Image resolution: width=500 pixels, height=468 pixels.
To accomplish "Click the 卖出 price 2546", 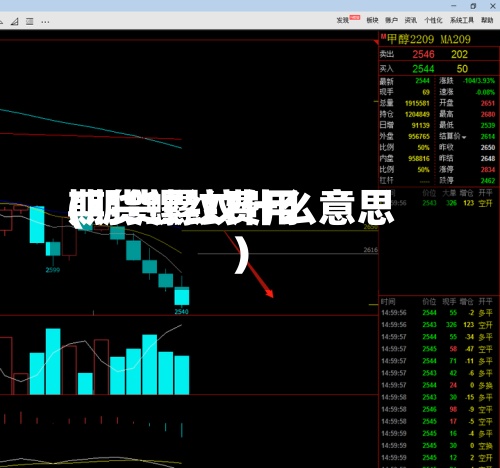I will (423, 54).
